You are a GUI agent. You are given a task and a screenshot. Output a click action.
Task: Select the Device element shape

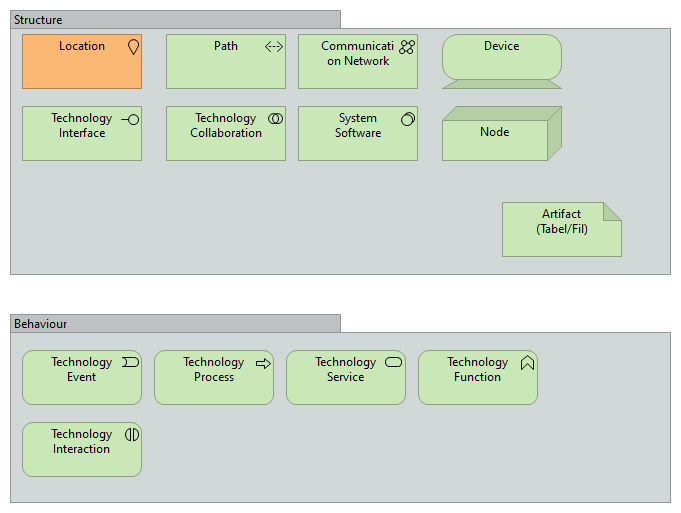coord(501,62)
